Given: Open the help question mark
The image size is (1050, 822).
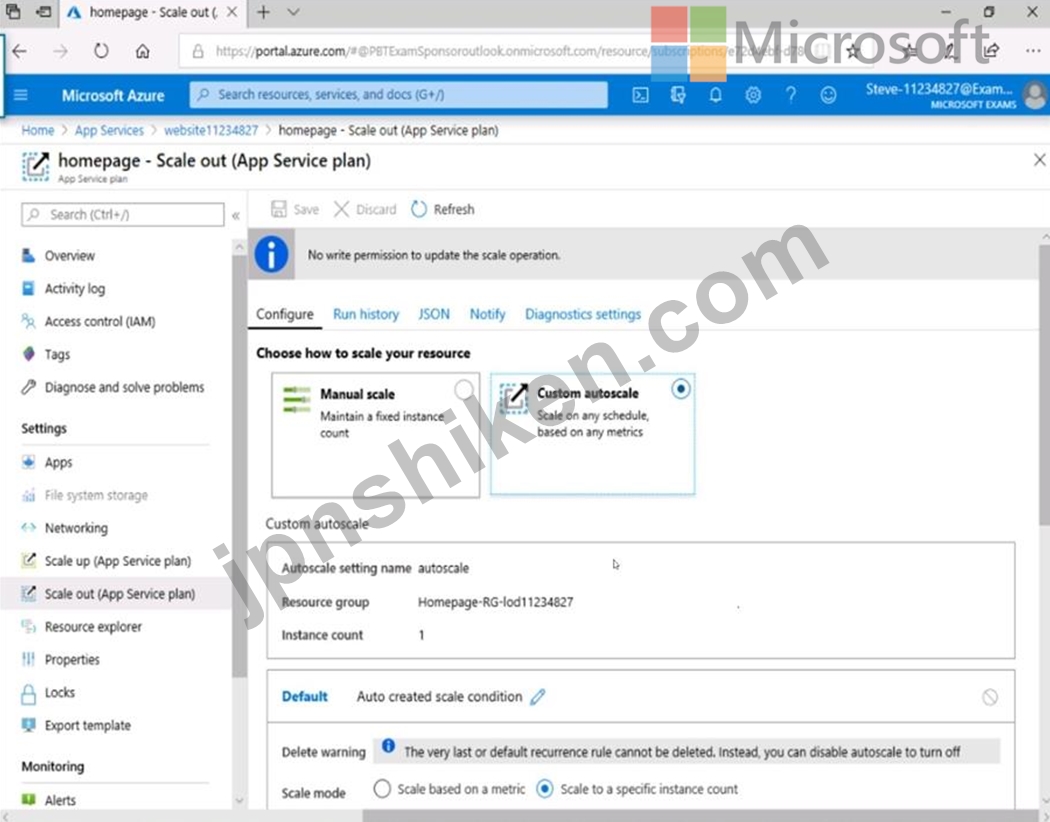Looking at the screenshot, I should point(791,95).
